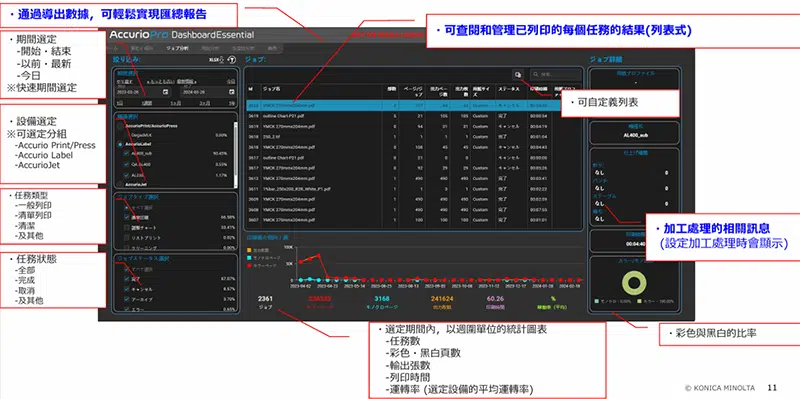
Task: Click the 2361 ジョブ total counter
Action: coord(266,303)
